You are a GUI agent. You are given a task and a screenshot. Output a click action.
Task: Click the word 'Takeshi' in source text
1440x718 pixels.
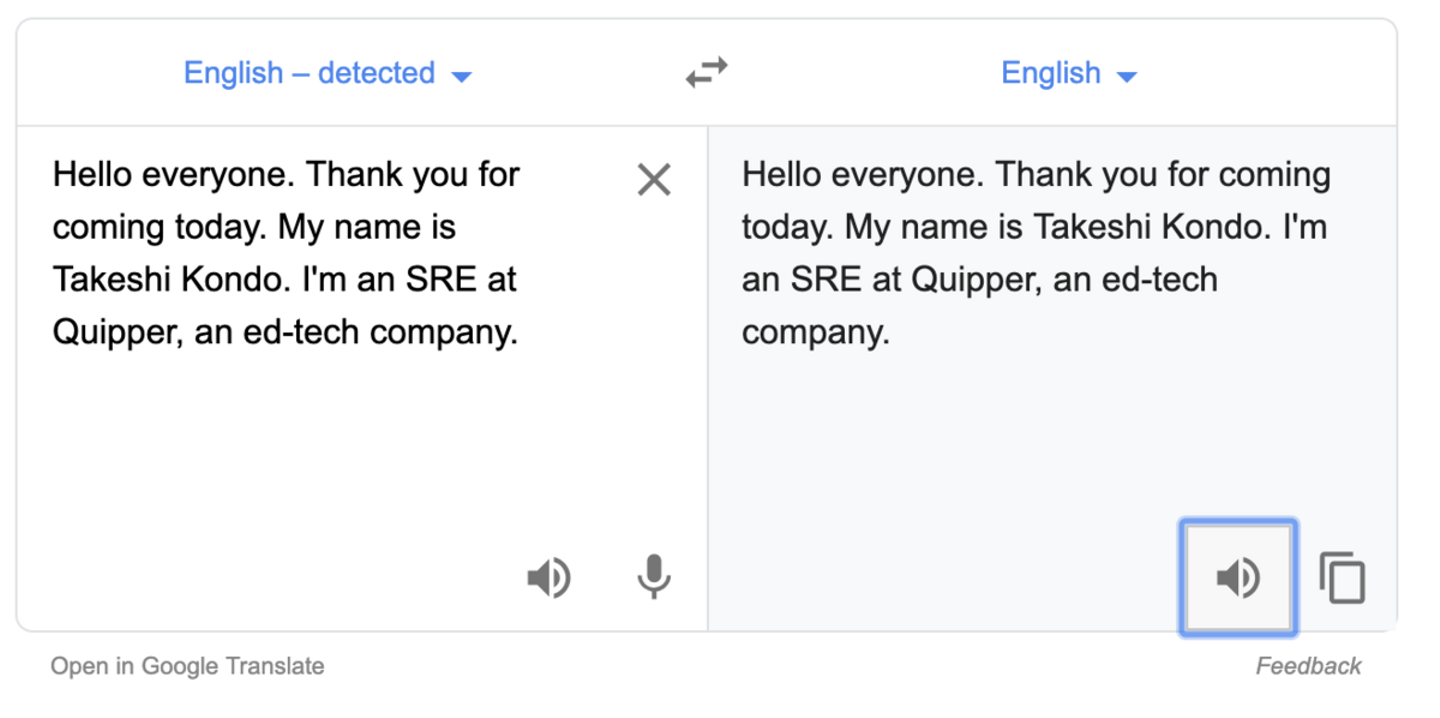click(112, 279)
